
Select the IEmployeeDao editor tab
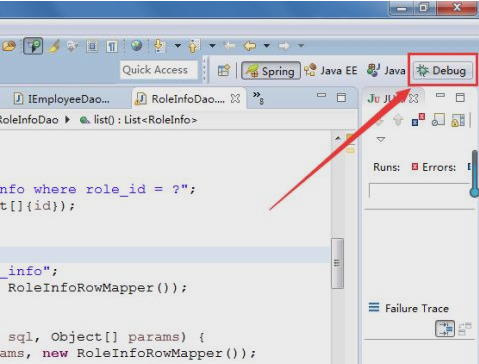62,99
